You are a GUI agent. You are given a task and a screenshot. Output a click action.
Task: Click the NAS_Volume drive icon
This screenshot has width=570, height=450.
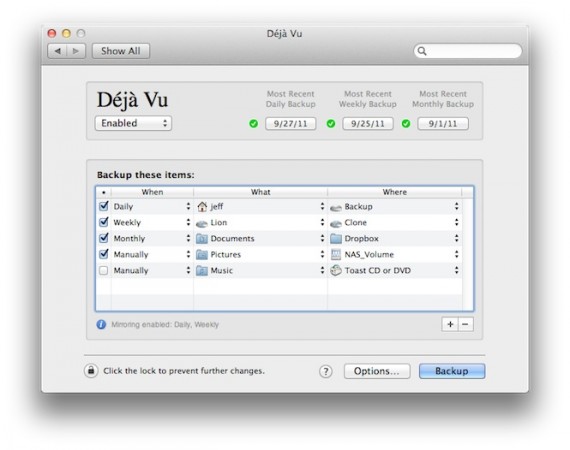coord(336,254)
